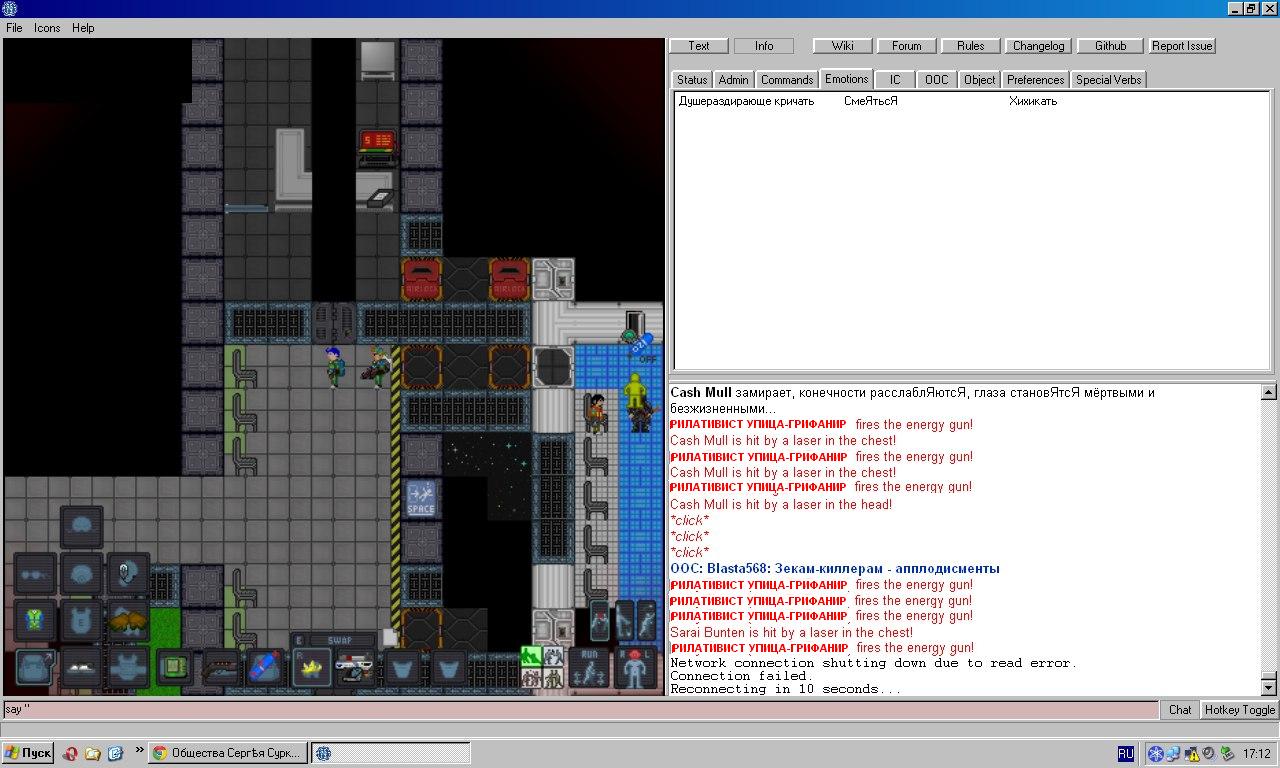Viewport: 1280px width, 768px height.
Task: Click the Info button
Action: [764, 46]
